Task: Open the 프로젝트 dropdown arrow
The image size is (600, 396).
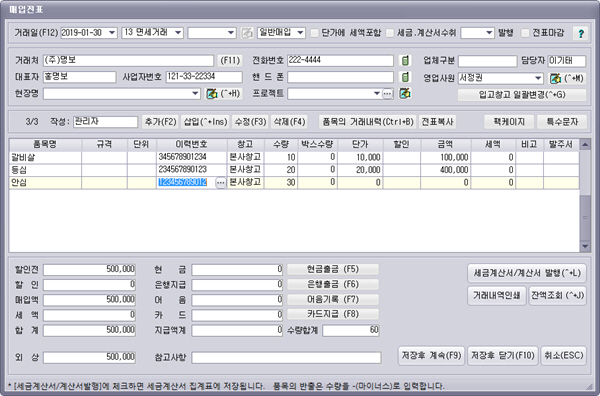Action: click(x=377, y=93)
